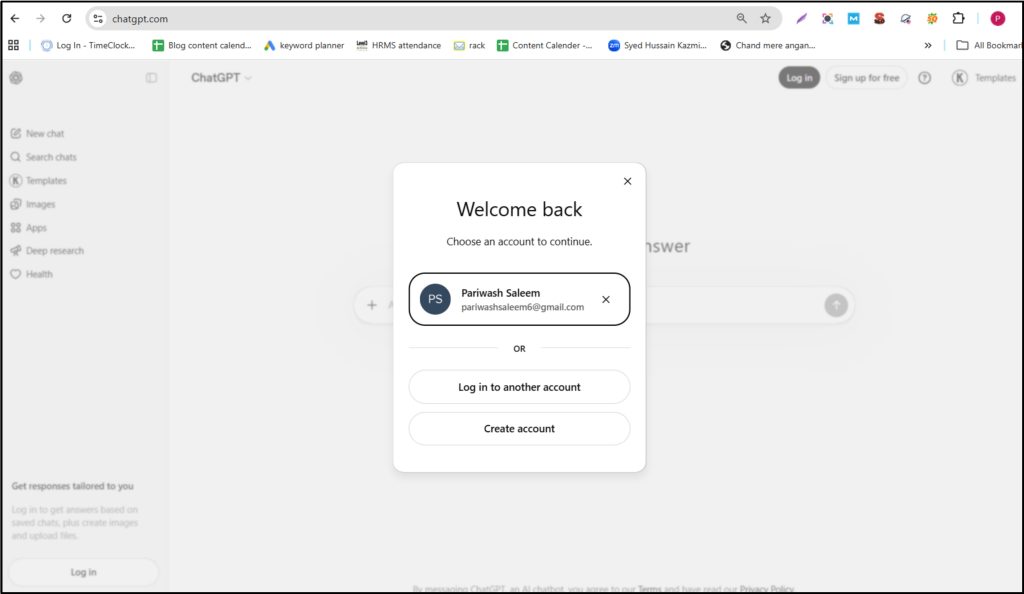Click the Create account button

click(x=519, y=429)
